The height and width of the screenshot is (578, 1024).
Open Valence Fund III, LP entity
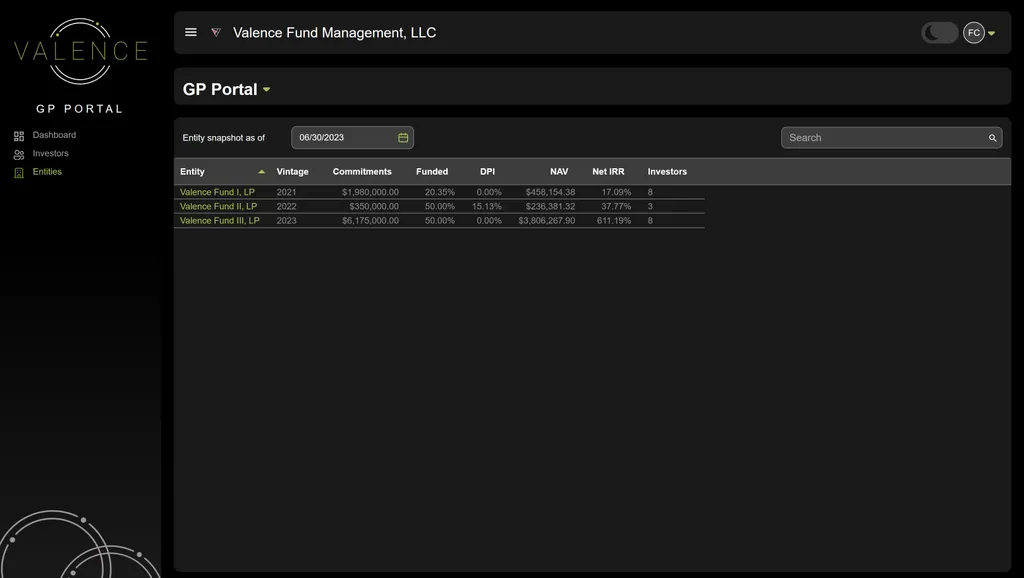(219, 221)
